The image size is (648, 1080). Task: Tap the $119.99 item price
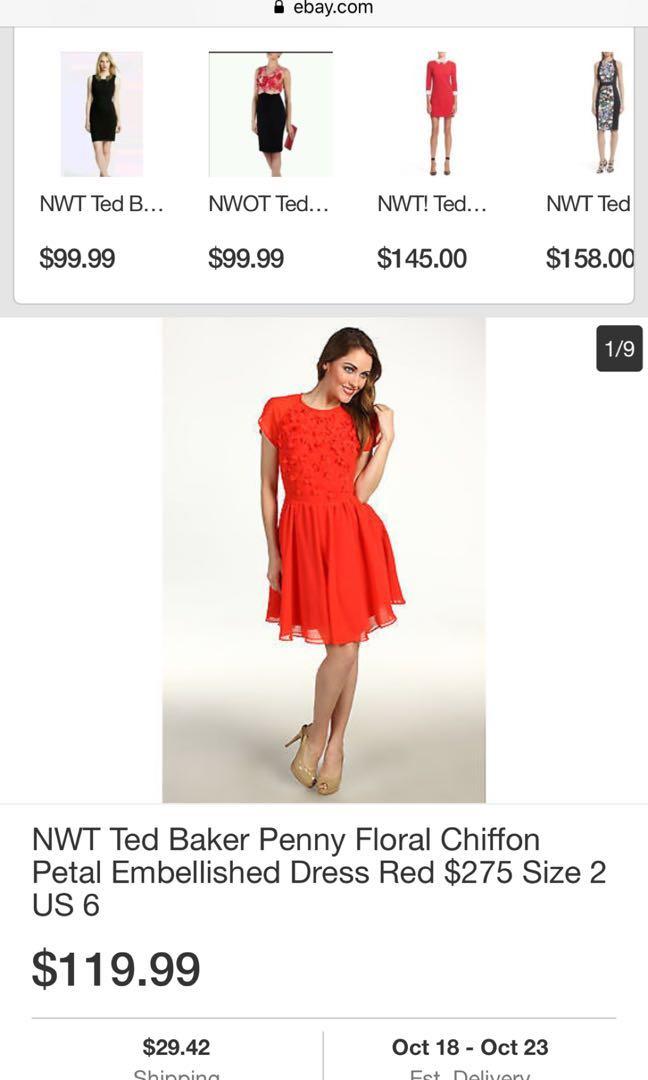pyautogui.click(x=116, y=968)
